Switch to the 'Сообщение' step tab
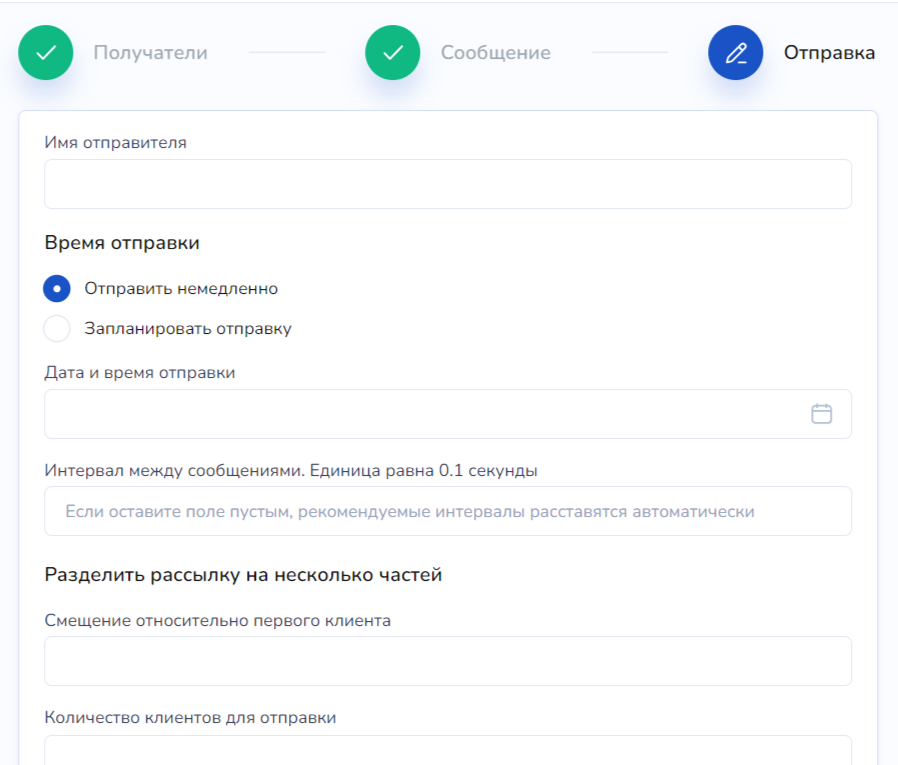Screen dimensions: 898x765 495,53
